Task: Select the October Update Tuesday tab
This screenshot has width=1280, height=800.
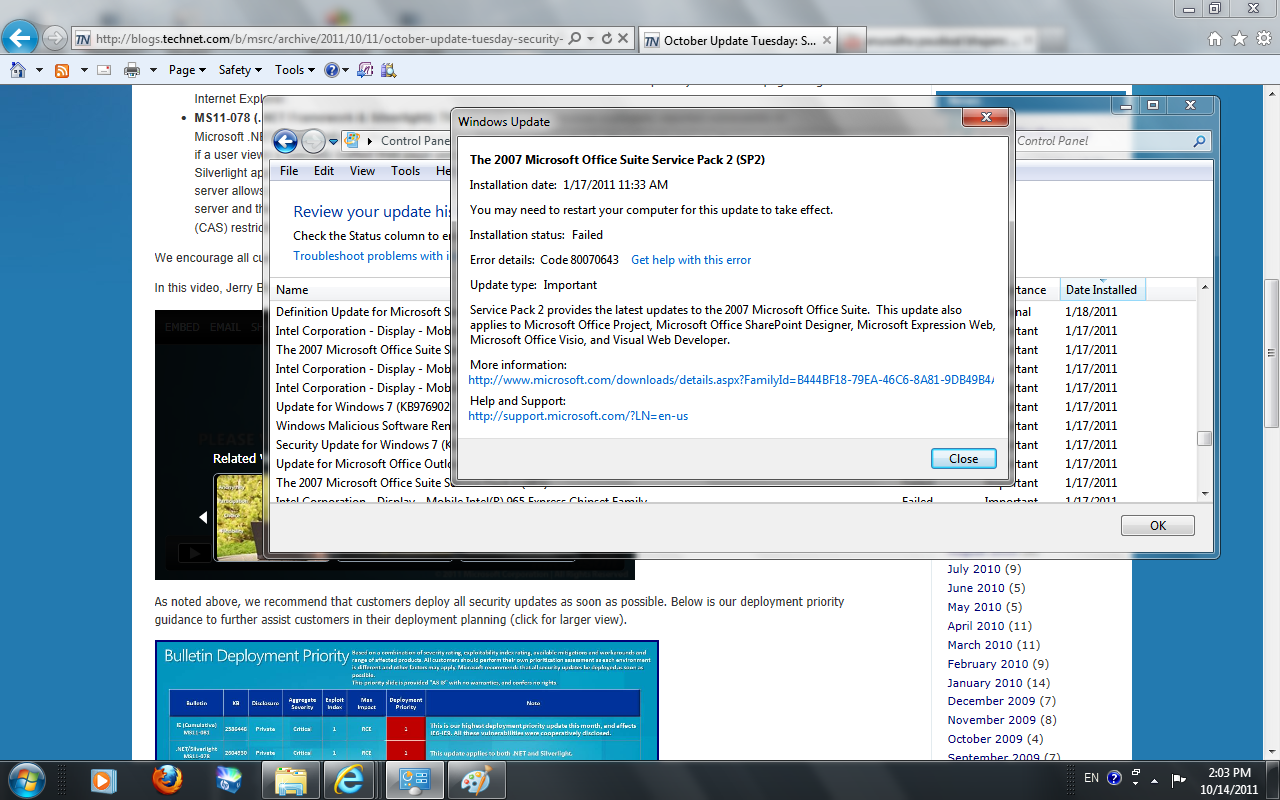Action: 738,40
